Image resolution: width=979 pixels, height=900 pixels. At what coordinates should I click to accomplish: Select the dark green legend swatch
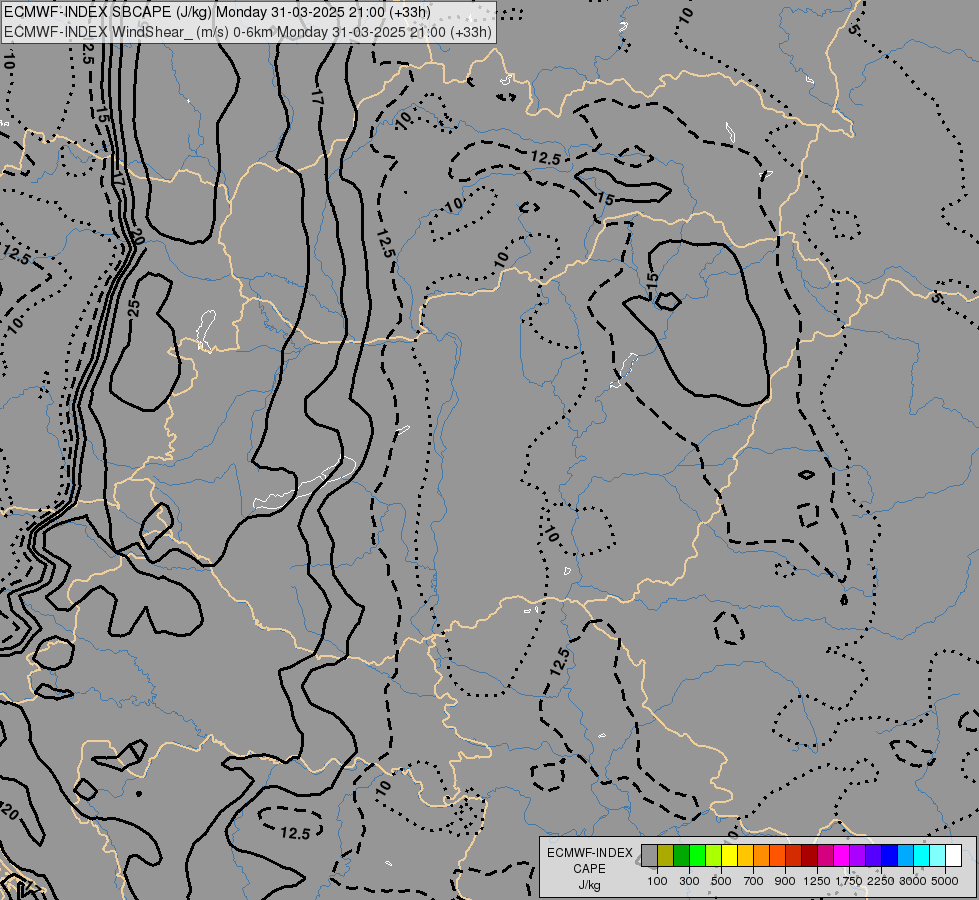pos(681,855)
